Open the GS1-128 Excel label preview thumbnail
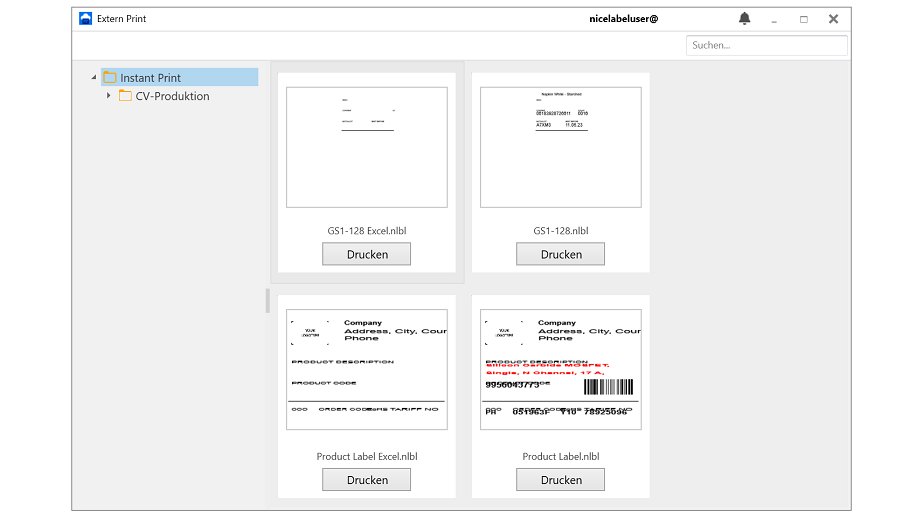923x518 pixels. coord(366,147)
